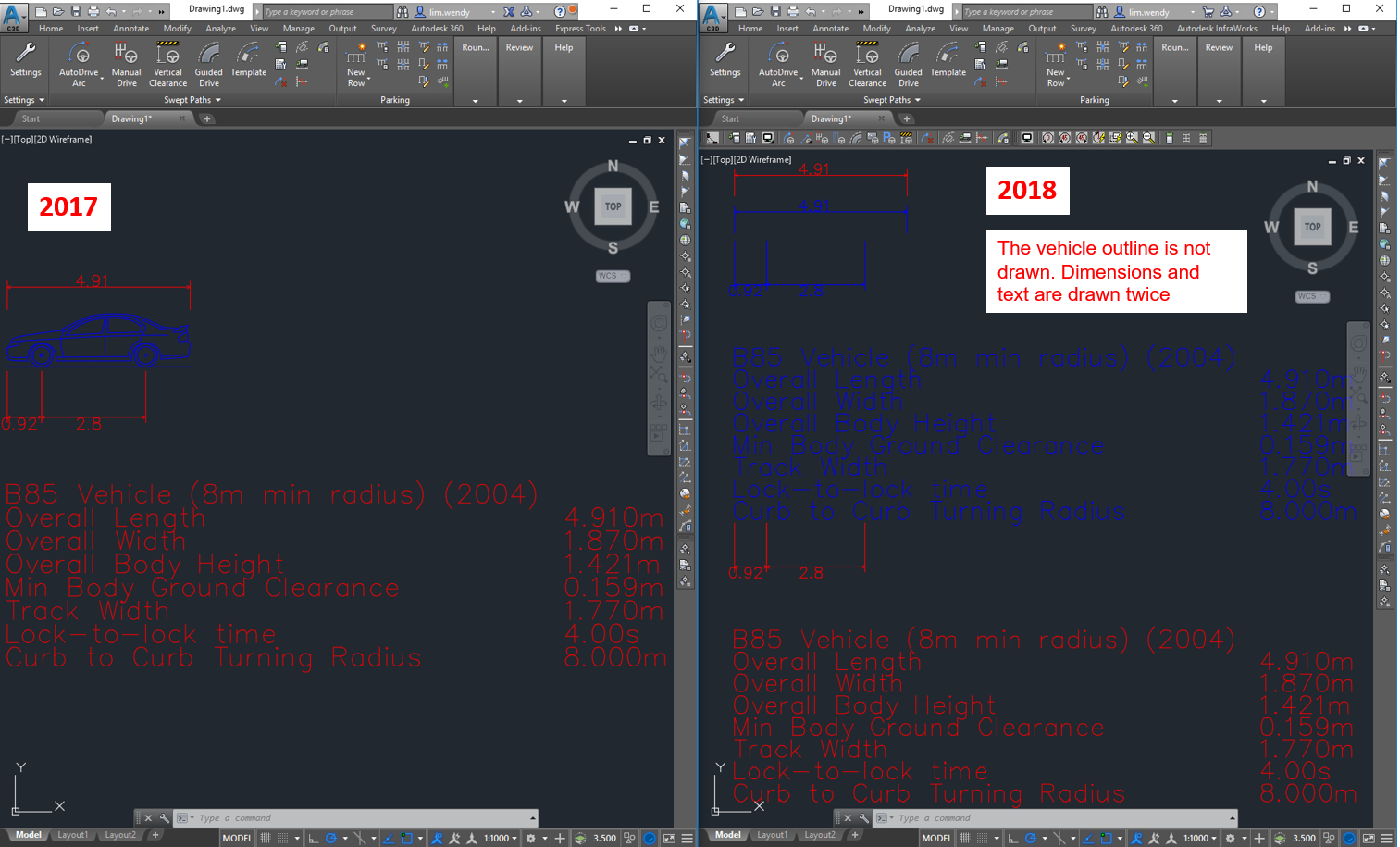Expand the Swept Paths panel in the 2018 ribbon
Viewport: 1400px width, 847px height.
pos(892,100)
